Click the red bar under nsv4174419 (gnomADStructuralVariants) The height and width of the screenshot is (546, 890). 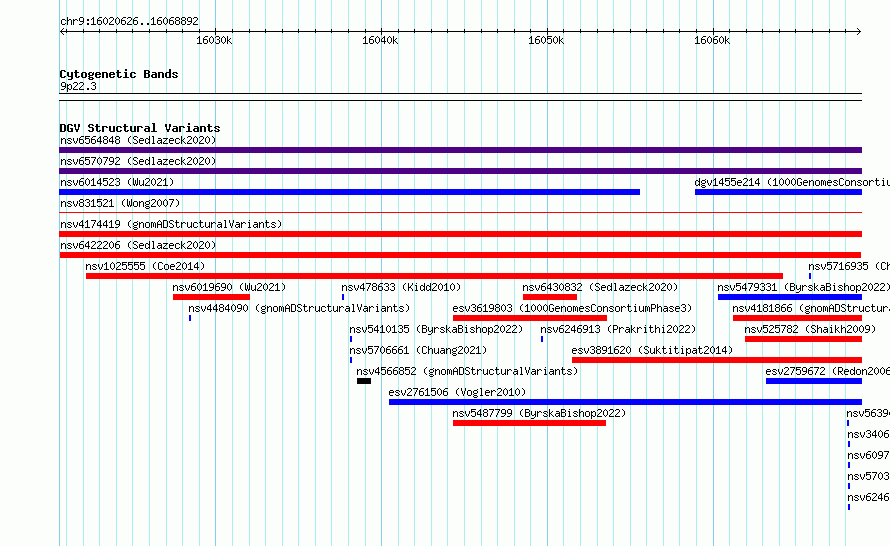pos(460,234)
